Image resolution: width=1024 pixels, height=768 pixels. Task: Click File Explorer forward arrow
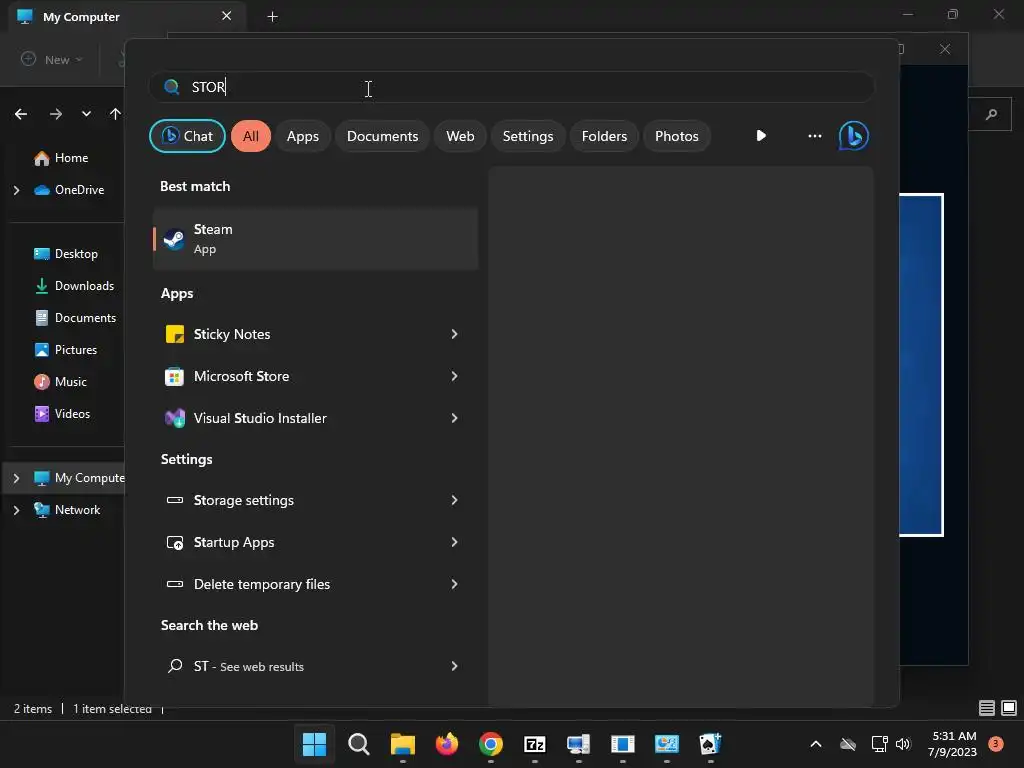[56, 114]
